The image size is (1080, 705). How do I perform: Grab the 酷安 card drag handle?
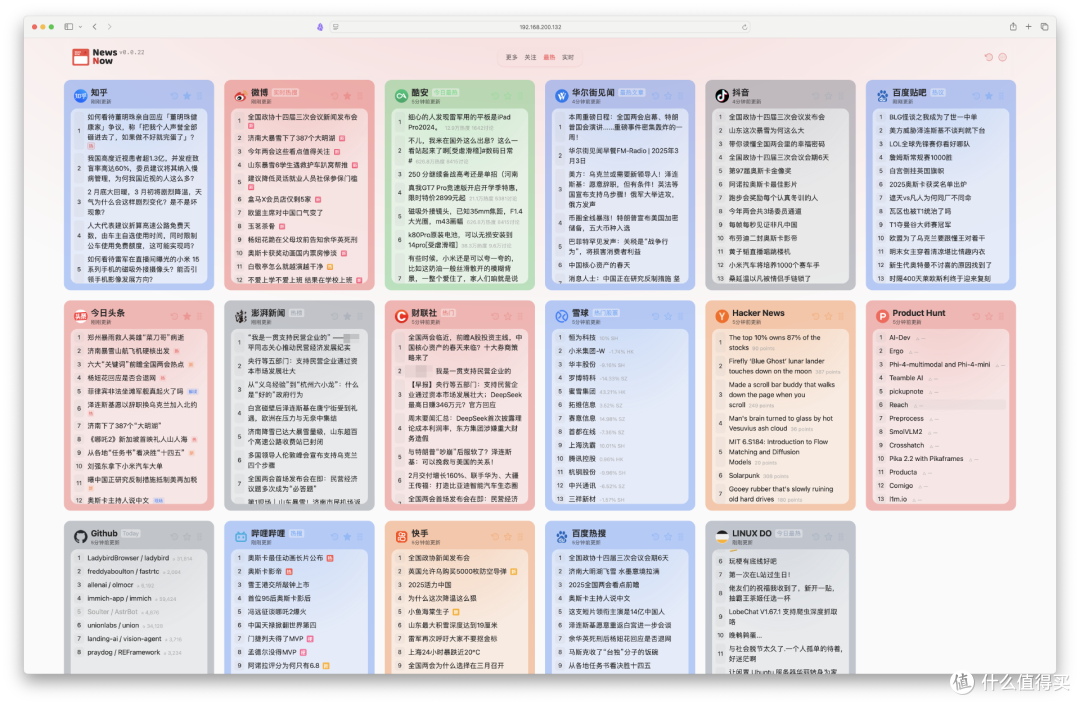521,96
